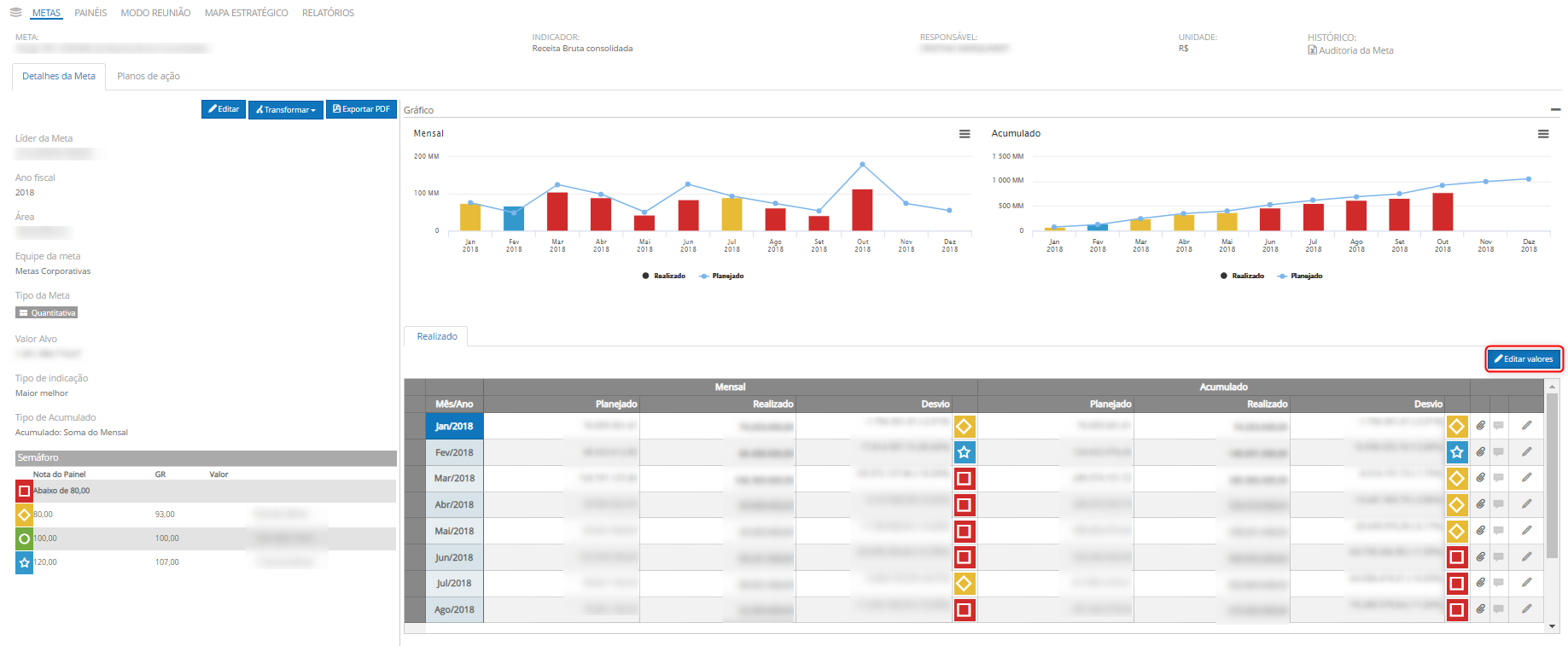Open attachment for the Jan/2018 row

[1481, 426]
